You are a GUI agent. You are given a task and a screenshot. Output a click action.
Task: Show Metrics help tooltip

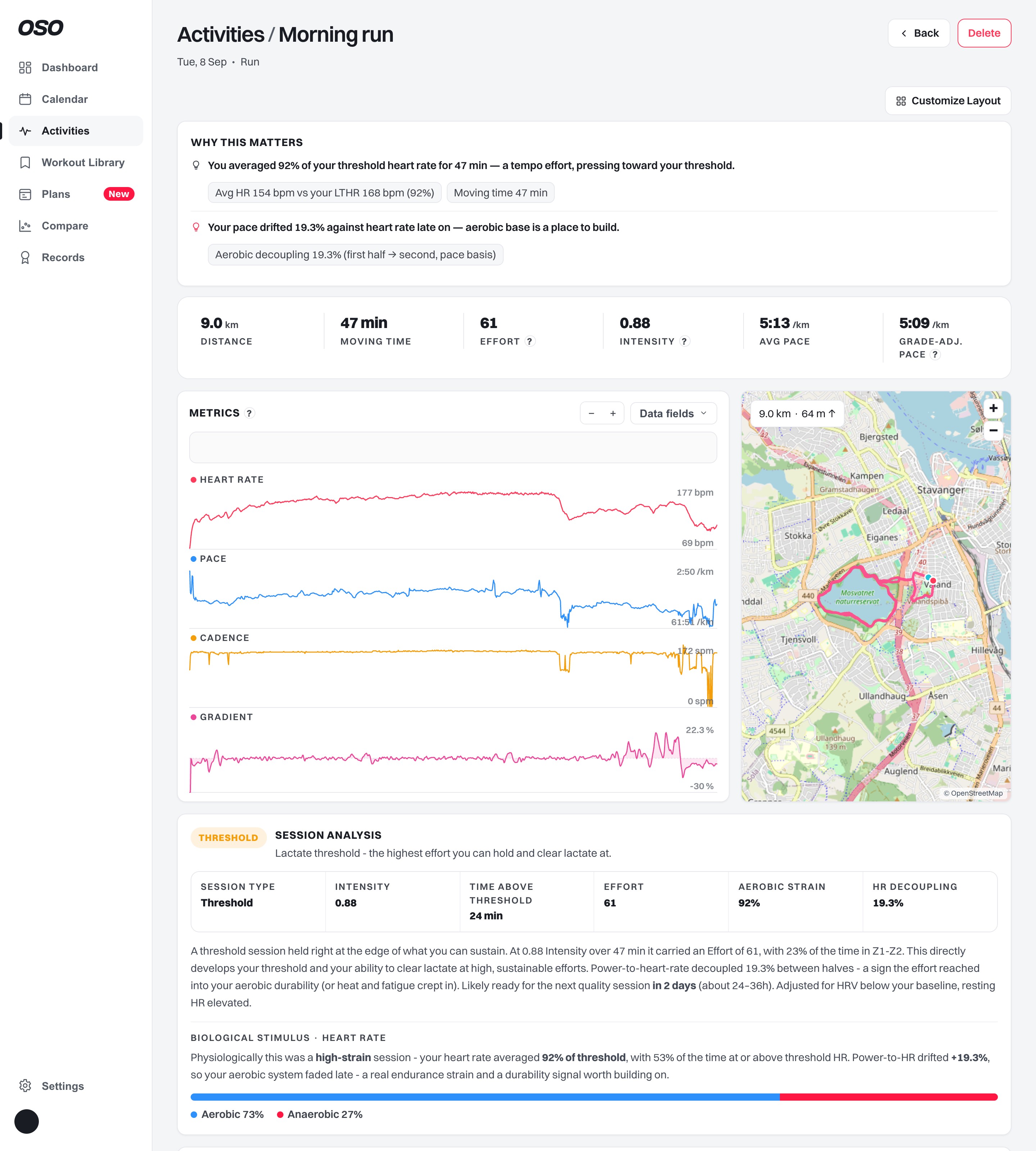tap(249, 413)
